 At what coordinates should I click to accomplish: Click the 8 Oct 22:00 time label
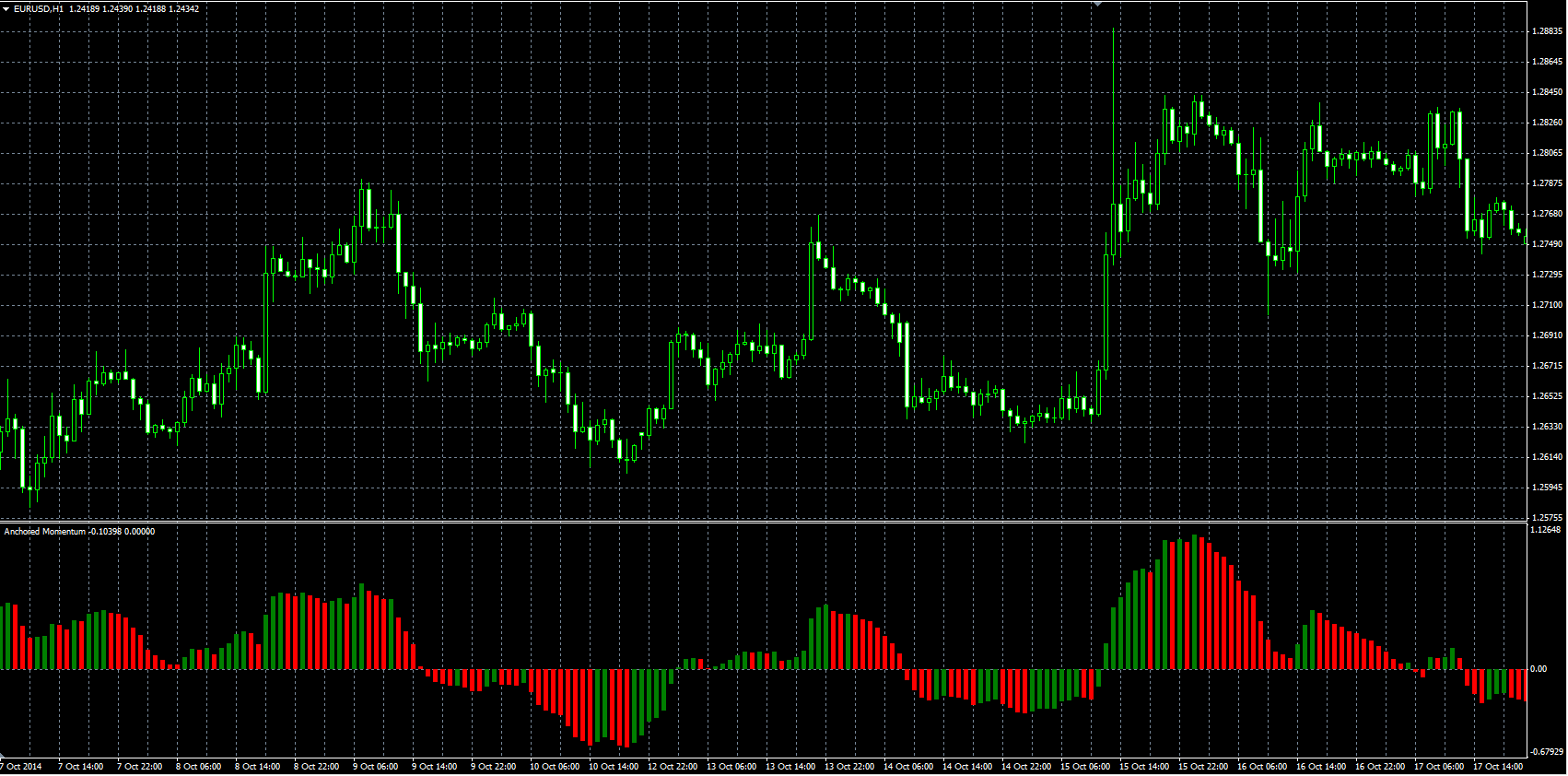tap(317, 767)
